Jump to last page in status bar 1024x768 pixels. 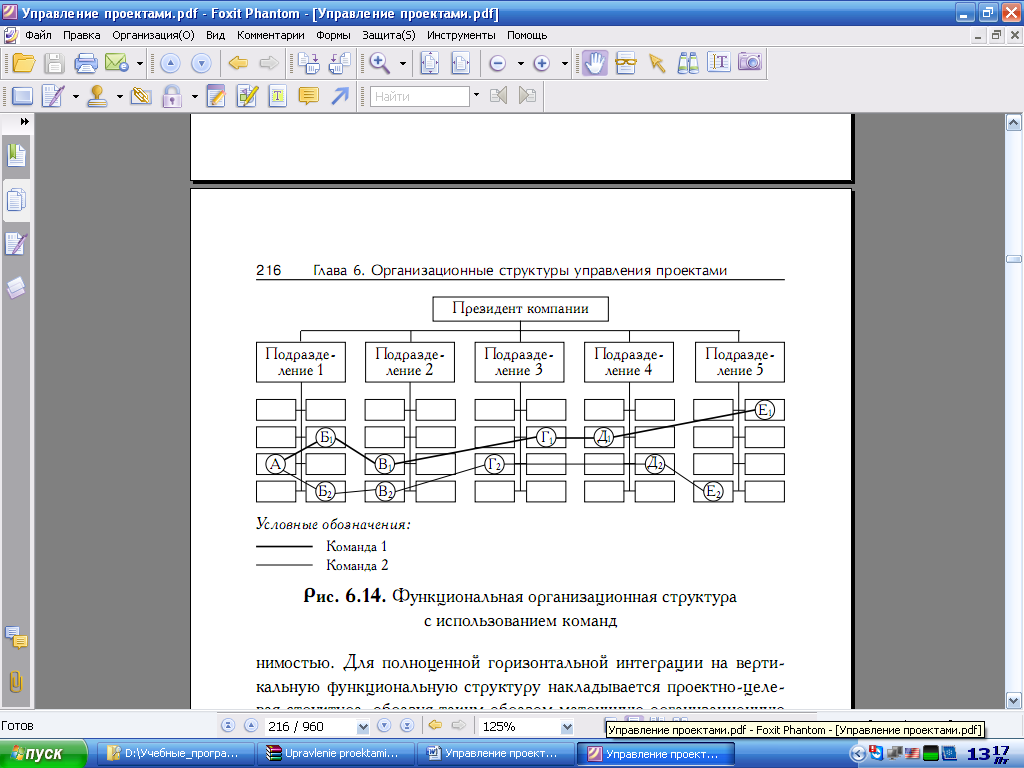(407, 726)
